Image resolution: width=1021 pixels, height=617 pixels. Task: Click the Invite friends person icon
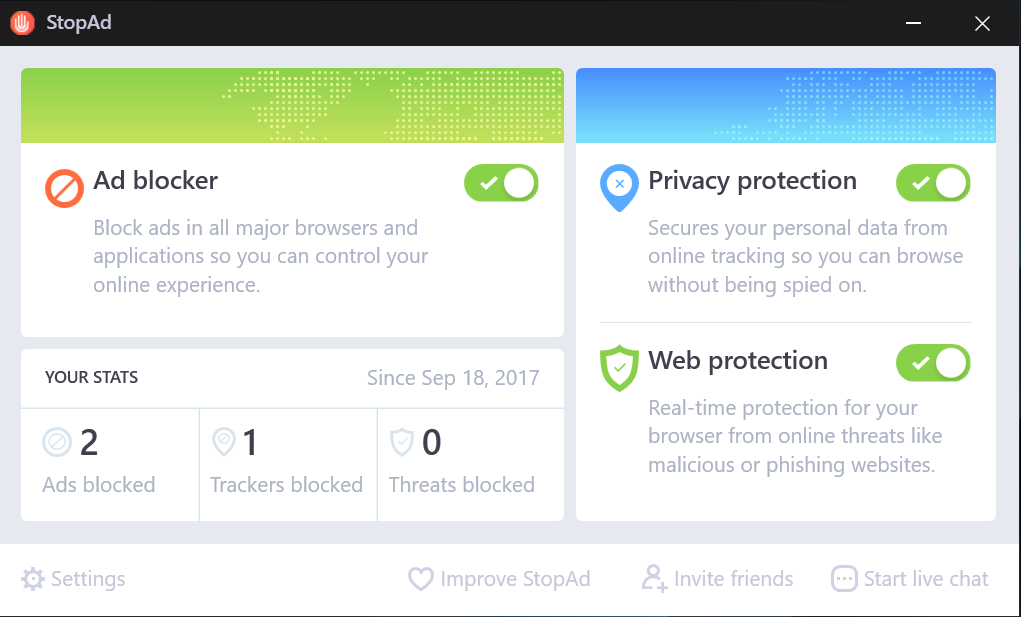point(655,579)
